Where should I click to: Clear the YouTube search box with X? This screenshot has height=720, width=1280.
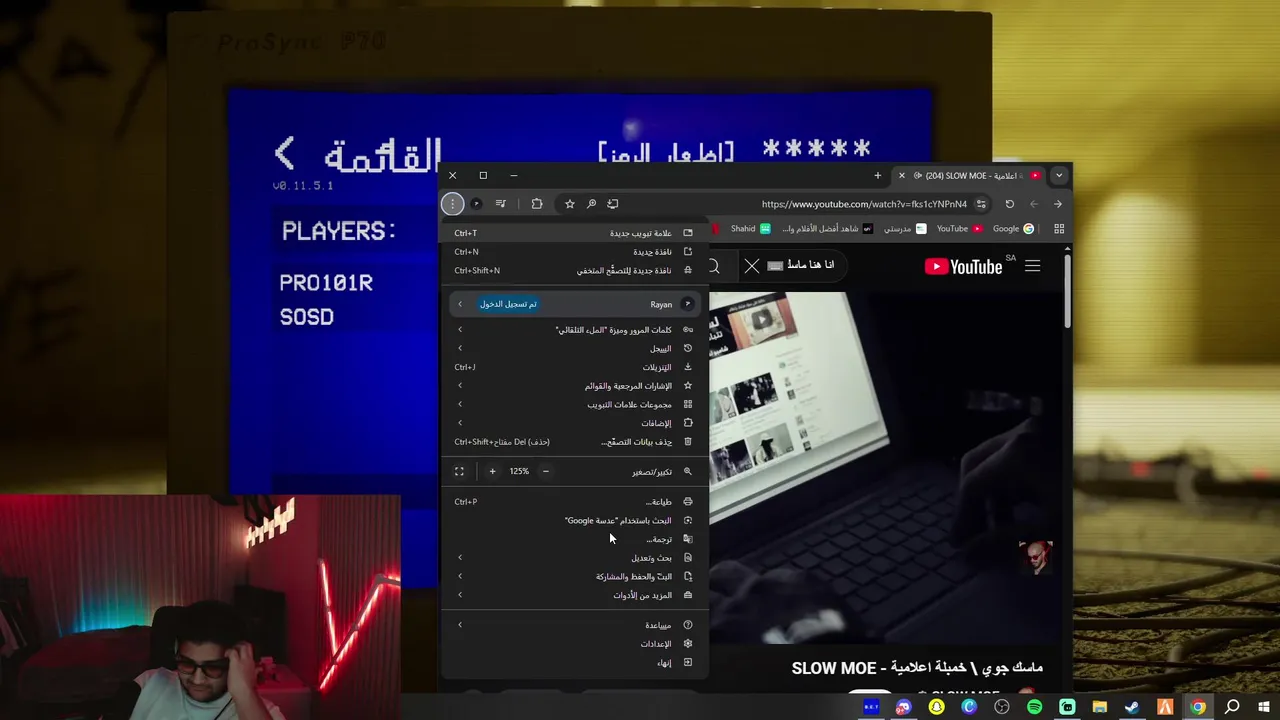click(x=752, y=266)
